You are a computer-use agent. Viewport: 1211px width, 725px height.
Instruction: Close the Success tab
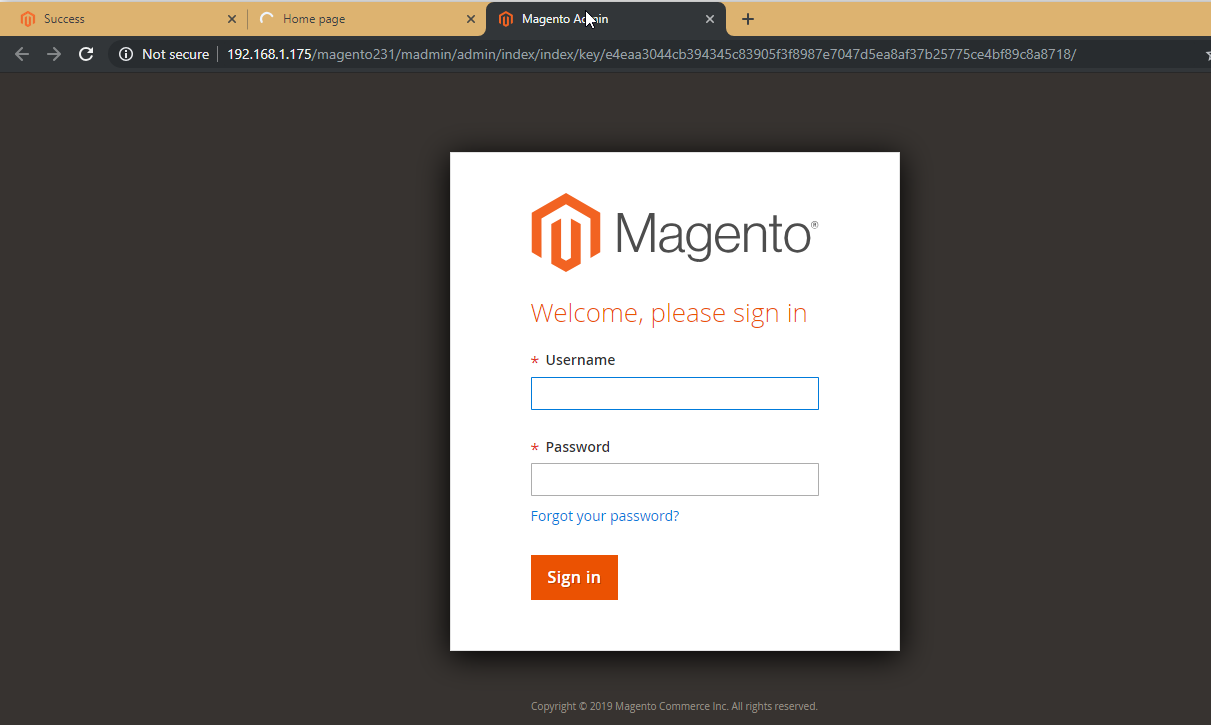click(x=232, y=19)
